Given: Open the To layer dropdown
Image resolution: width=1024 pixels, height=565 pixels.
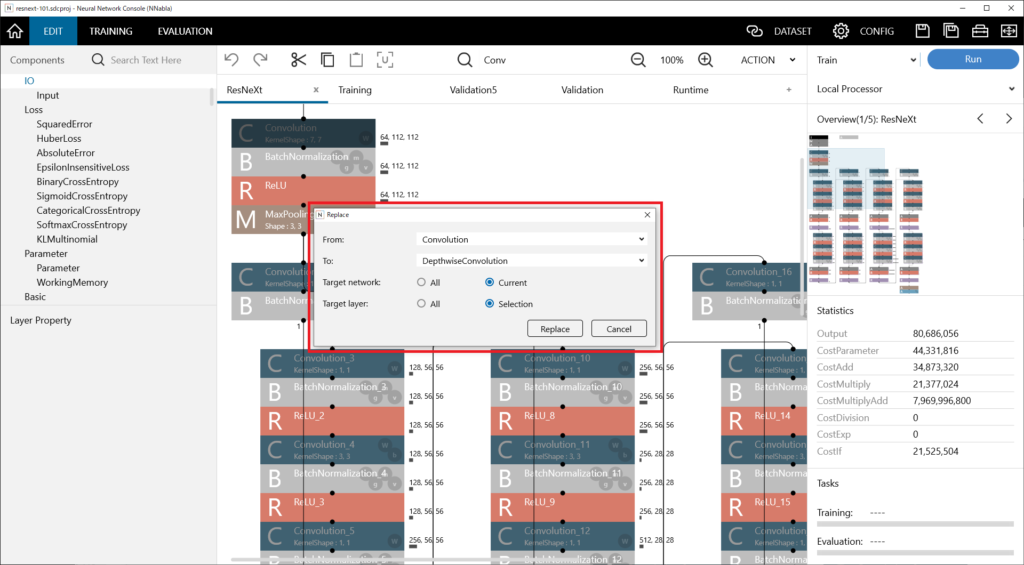Looking at the screenshot, I should (532, 261).
